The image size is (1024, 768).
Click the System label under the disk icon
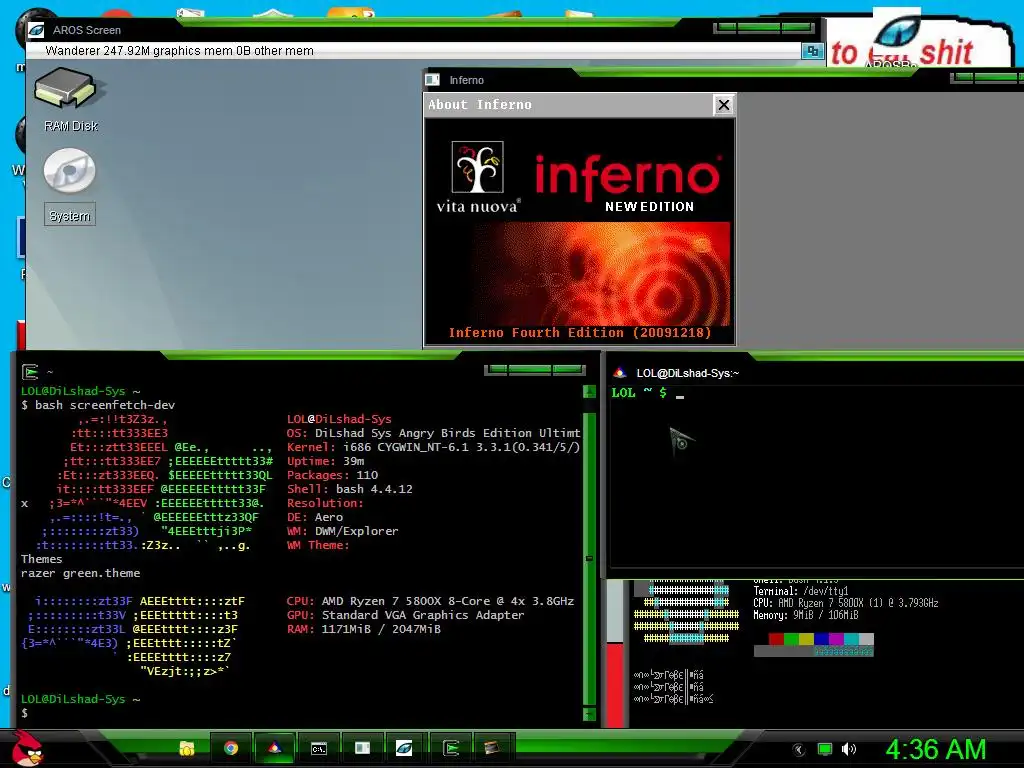[x=70, y=216]
